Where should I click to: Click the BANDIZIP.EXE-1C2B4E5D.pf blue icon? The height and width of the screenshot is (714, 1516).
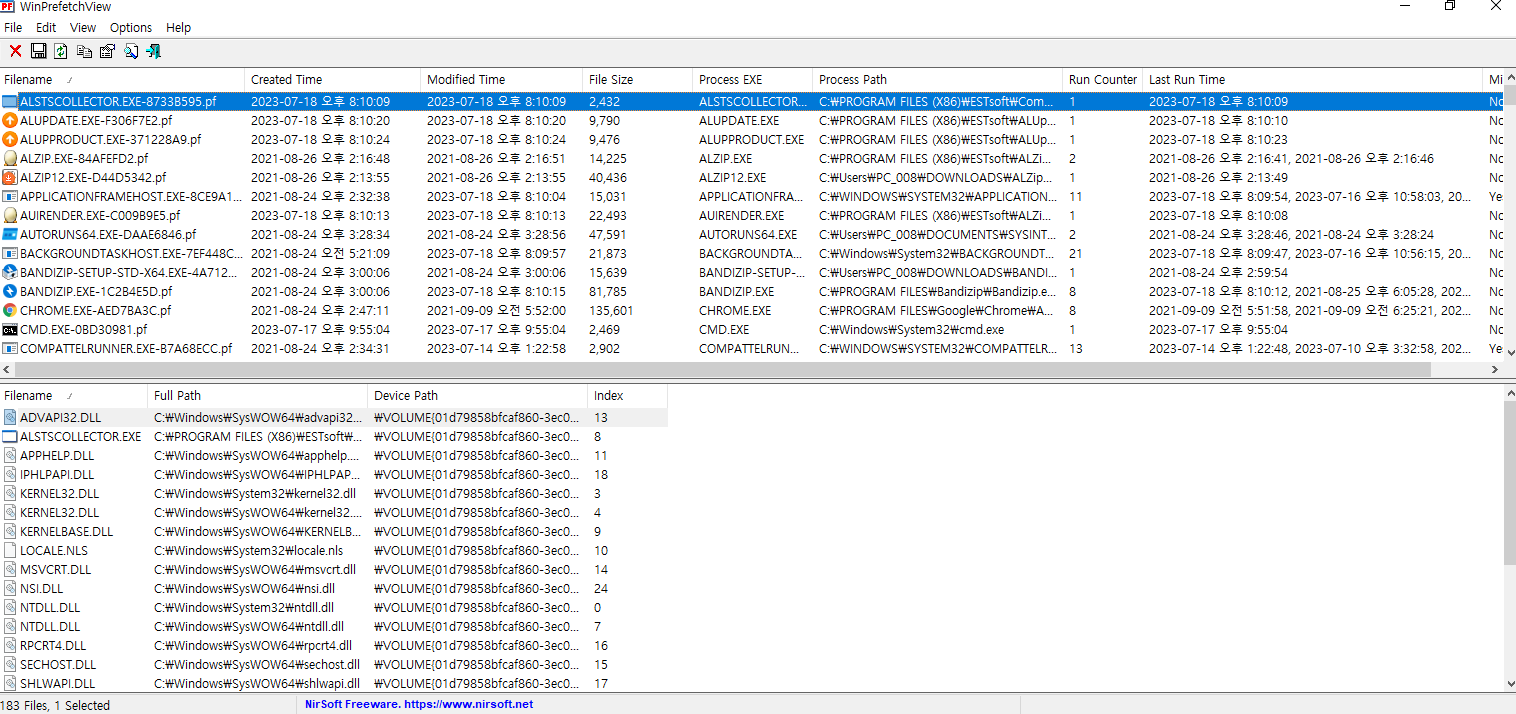(10, 292)
